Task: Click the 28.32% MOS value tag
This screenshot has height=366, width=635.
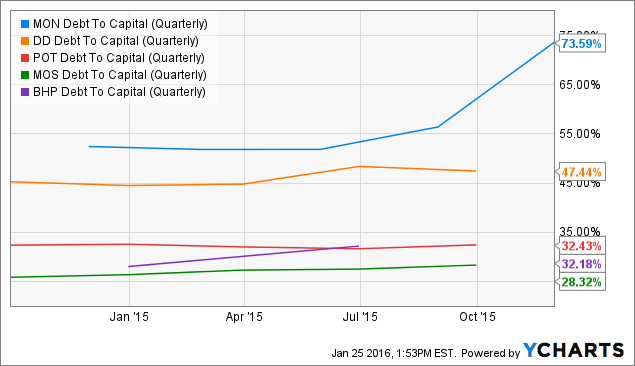Action: click(x=582, y=282)
